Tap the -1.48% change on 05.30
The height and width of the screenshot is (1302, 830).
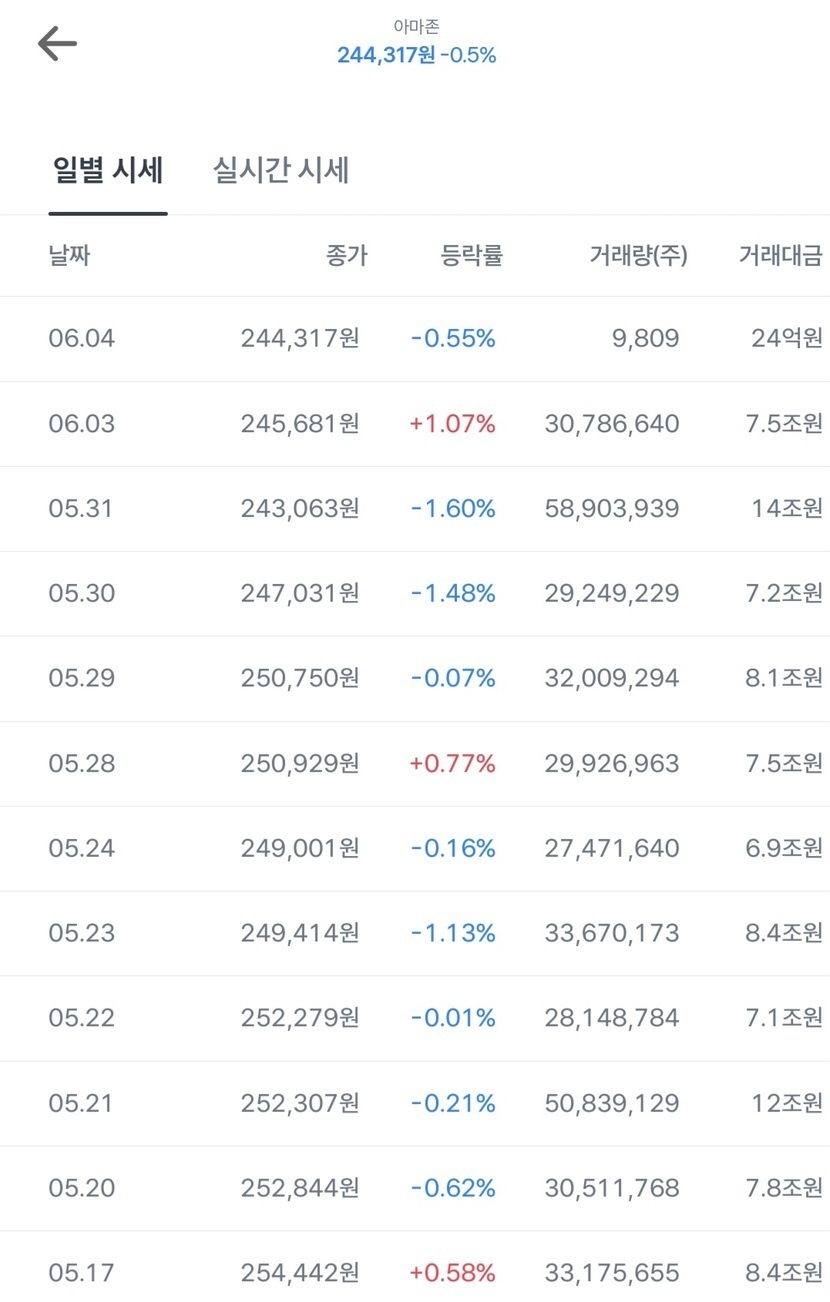453,594
